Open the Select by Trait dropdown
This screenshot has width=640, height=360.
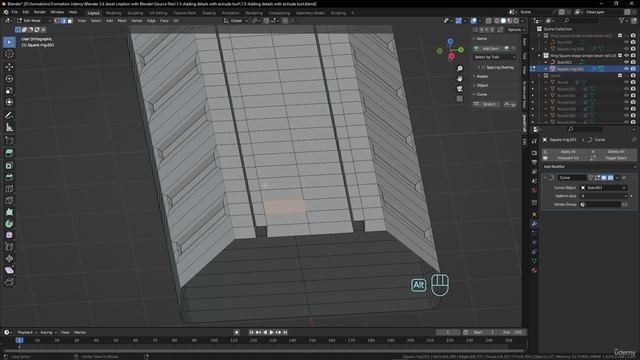[x=494, y=57]
